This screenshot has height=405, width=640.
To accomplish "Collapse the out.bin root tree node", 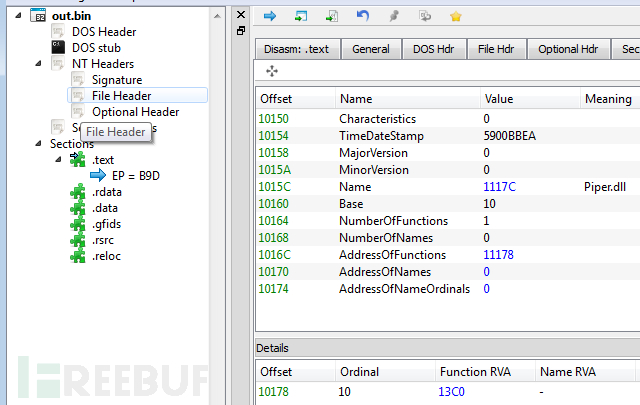I will pyautogui.click(x=16, y=16).
